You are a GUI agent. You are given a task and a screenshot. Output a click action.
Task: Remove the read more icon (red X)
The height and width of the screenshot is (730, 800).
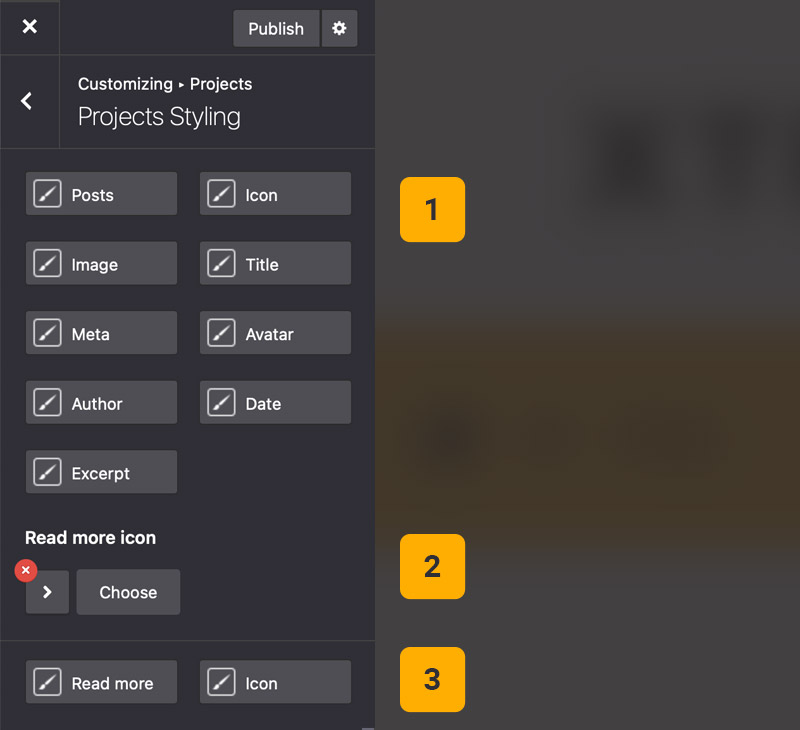(x=26, y=570)
